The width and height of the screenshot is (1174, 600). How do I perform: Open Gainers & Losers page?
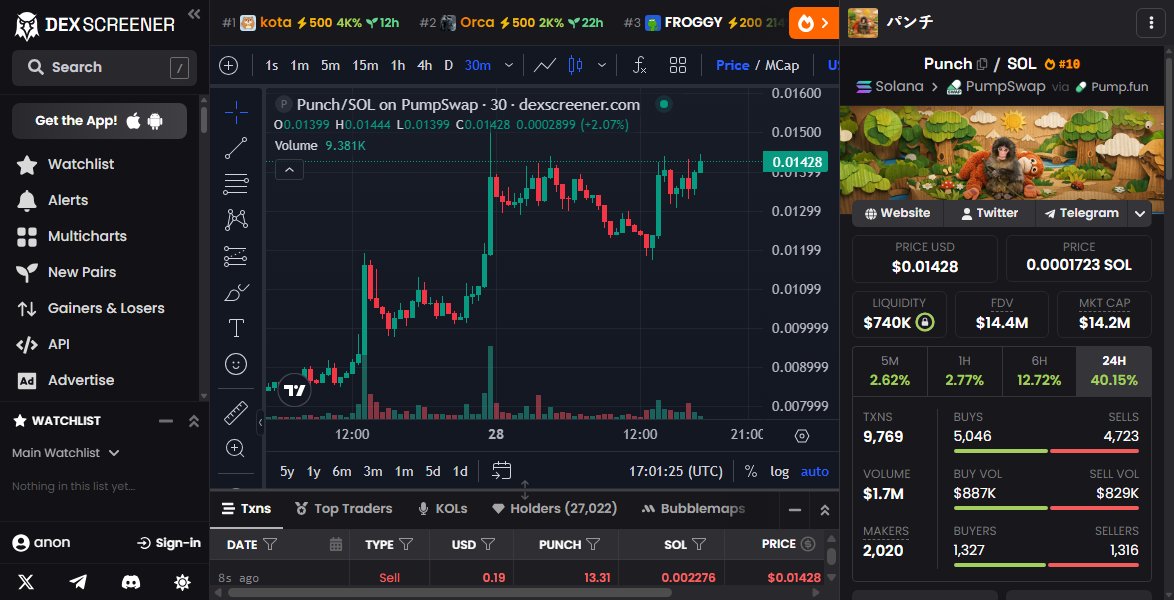(90, 308)
